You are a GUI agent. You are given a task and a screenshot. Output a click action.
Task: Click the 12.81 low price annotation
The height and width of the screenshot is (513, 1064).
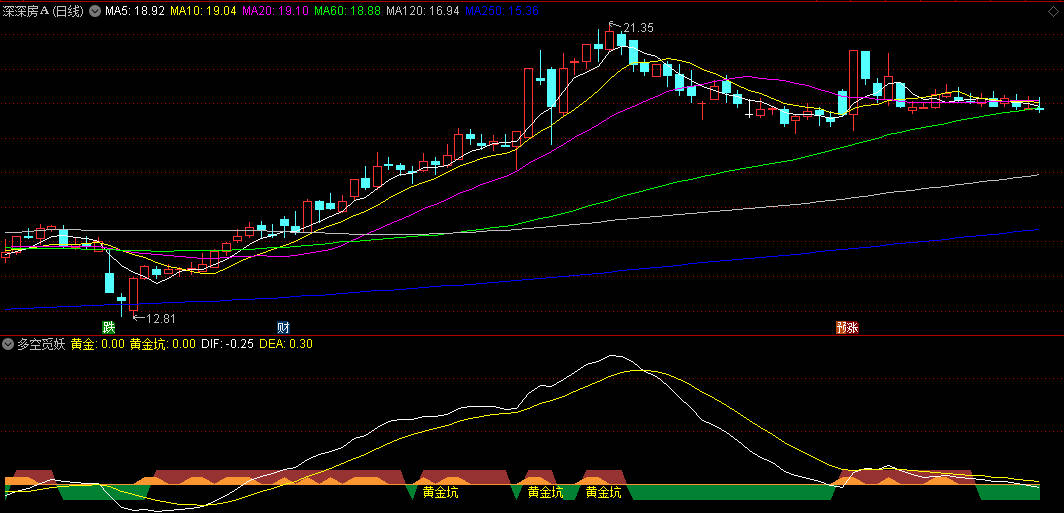pos(160,319)
